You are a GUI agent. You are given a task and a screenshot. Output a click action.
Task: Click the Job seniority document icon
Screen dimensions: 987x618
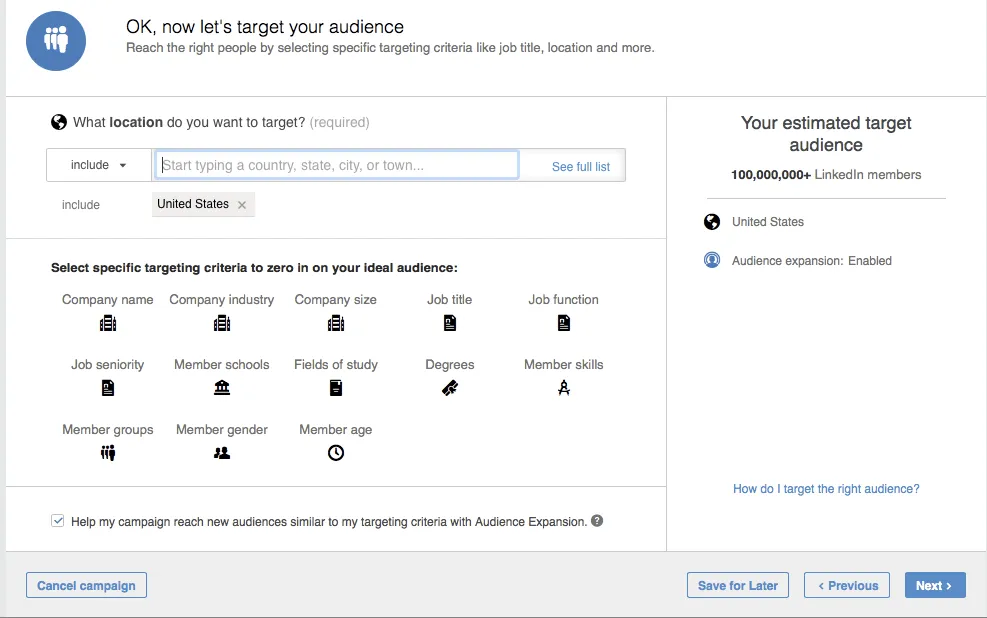coord(108,388)
